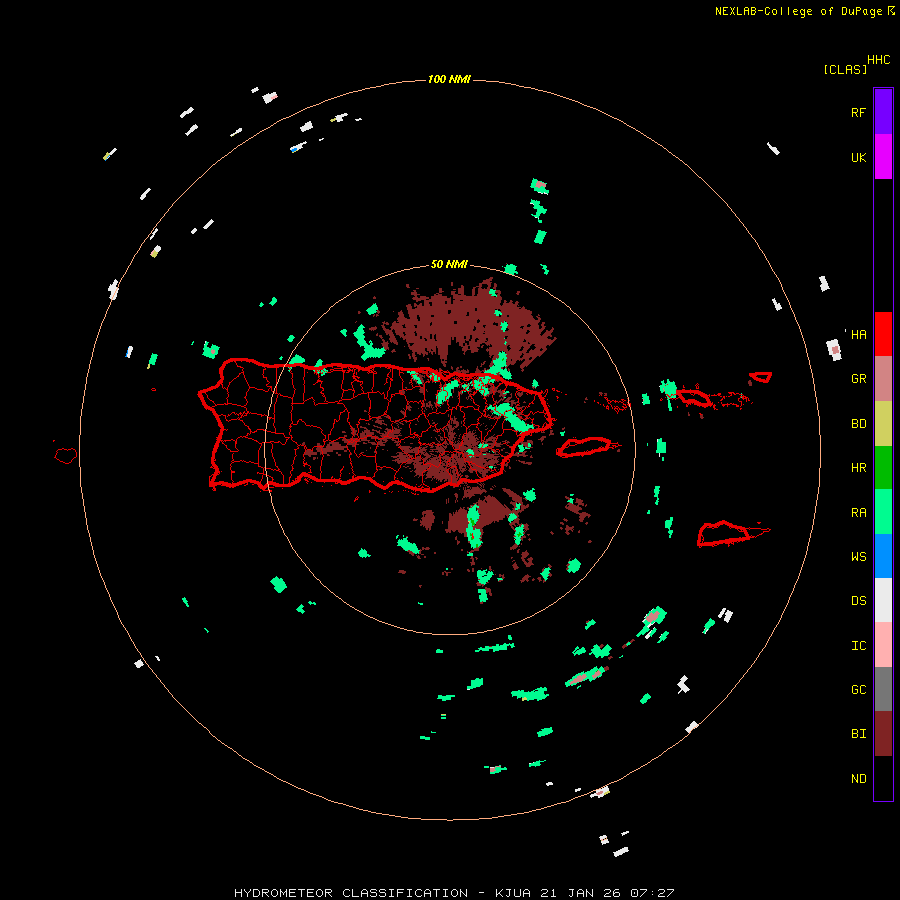Click the ND legend label
This screenshot has width=900, height=900.
(x=858, y=779)
